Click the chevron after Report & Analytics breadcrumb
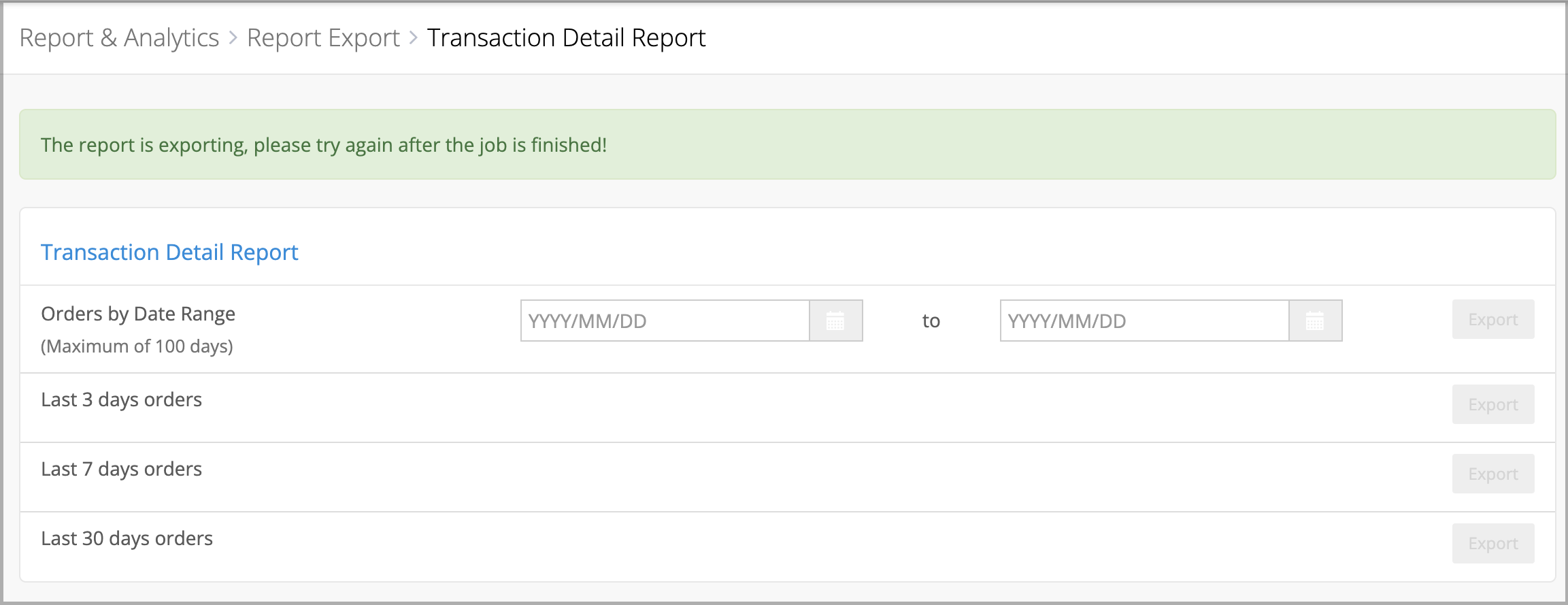 tap(233, 38)
